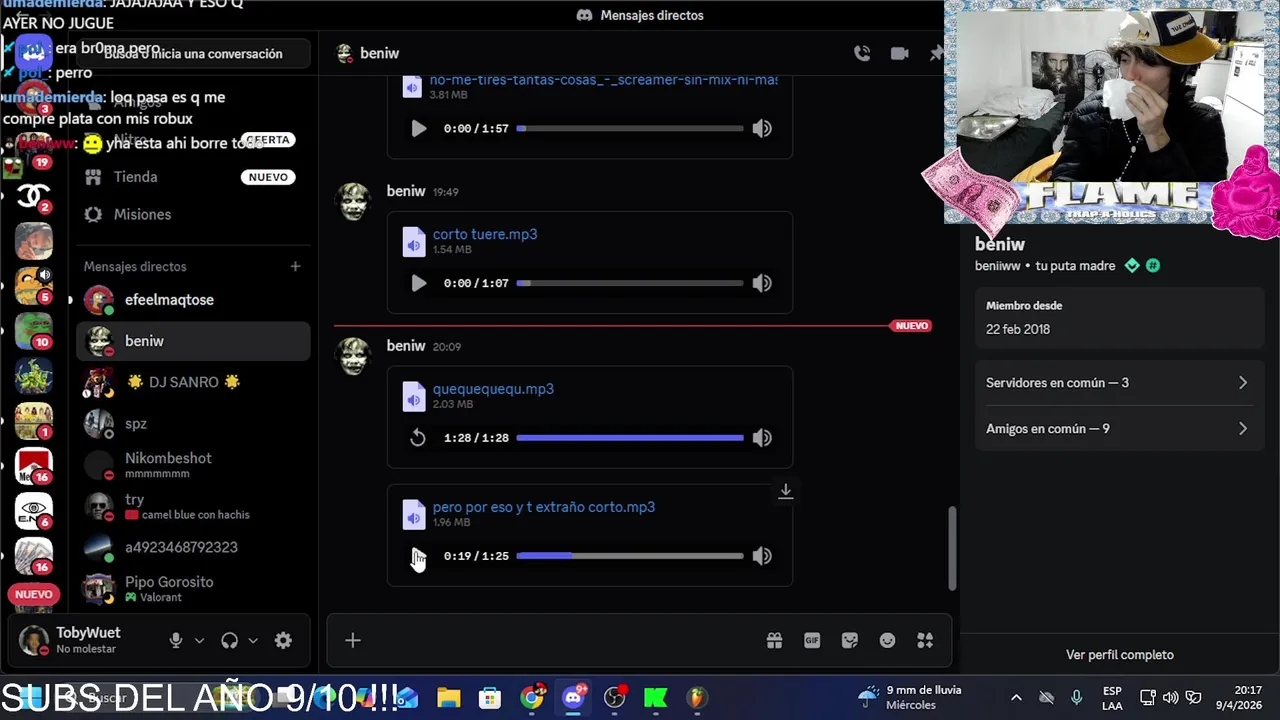Go to the Tienda section
The width and height of the screenshot is (1280, 720).
click(x=193, y=177)
